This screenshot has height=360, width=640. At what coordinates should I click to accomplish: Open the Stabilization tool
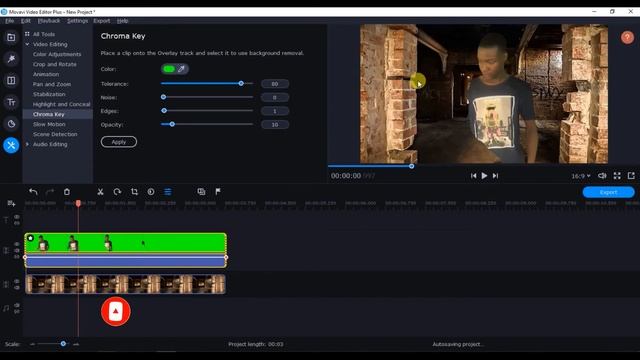49,94
